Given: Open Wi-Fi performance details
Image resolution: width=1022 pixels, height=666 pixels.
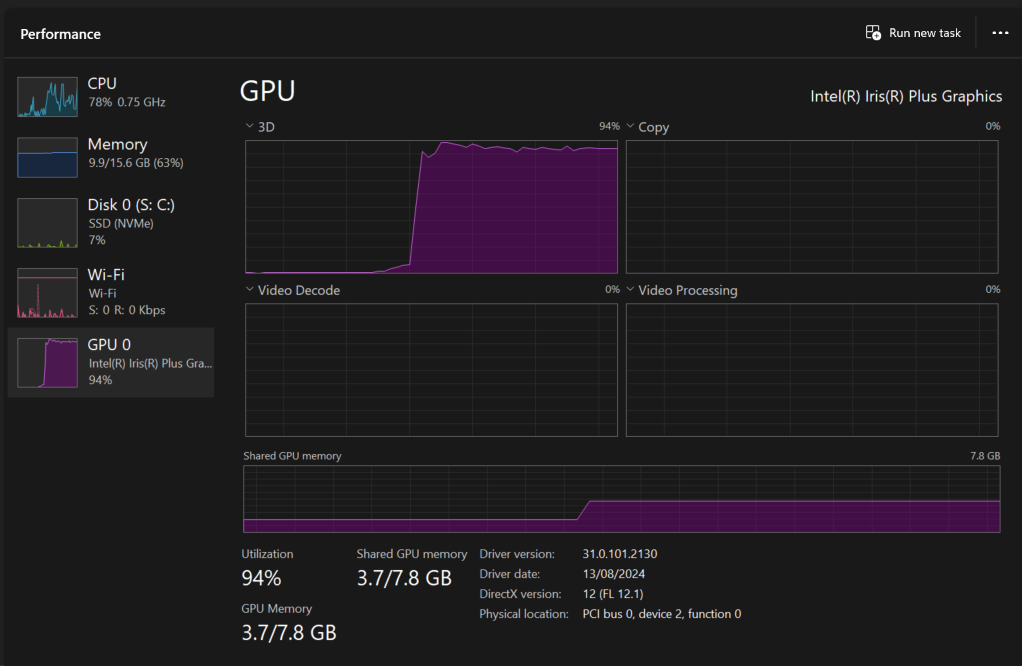Looking at the screenshot, I should (106, 275).
